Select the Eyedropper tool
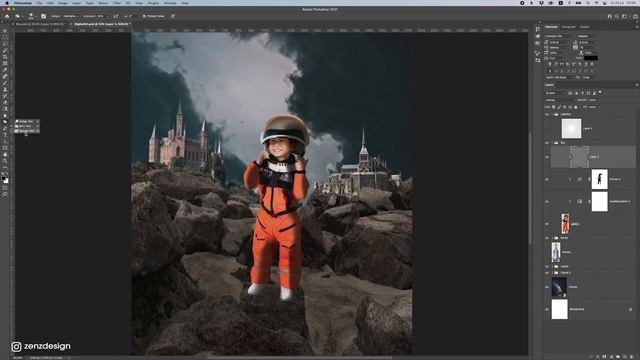Image resolution: width=640 pixels, height=360 pixels. [5, 70]
